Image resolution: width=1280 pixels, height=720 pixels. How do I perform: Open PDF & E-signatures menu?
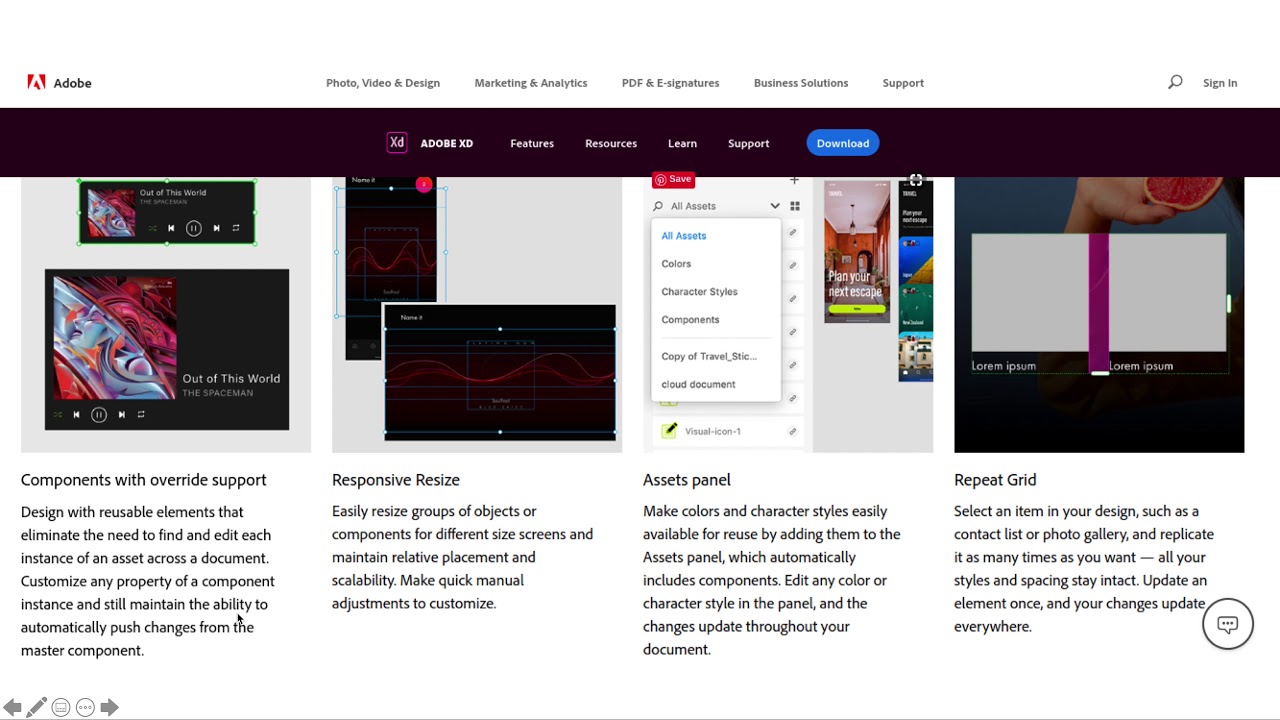[x=670, y=83]
